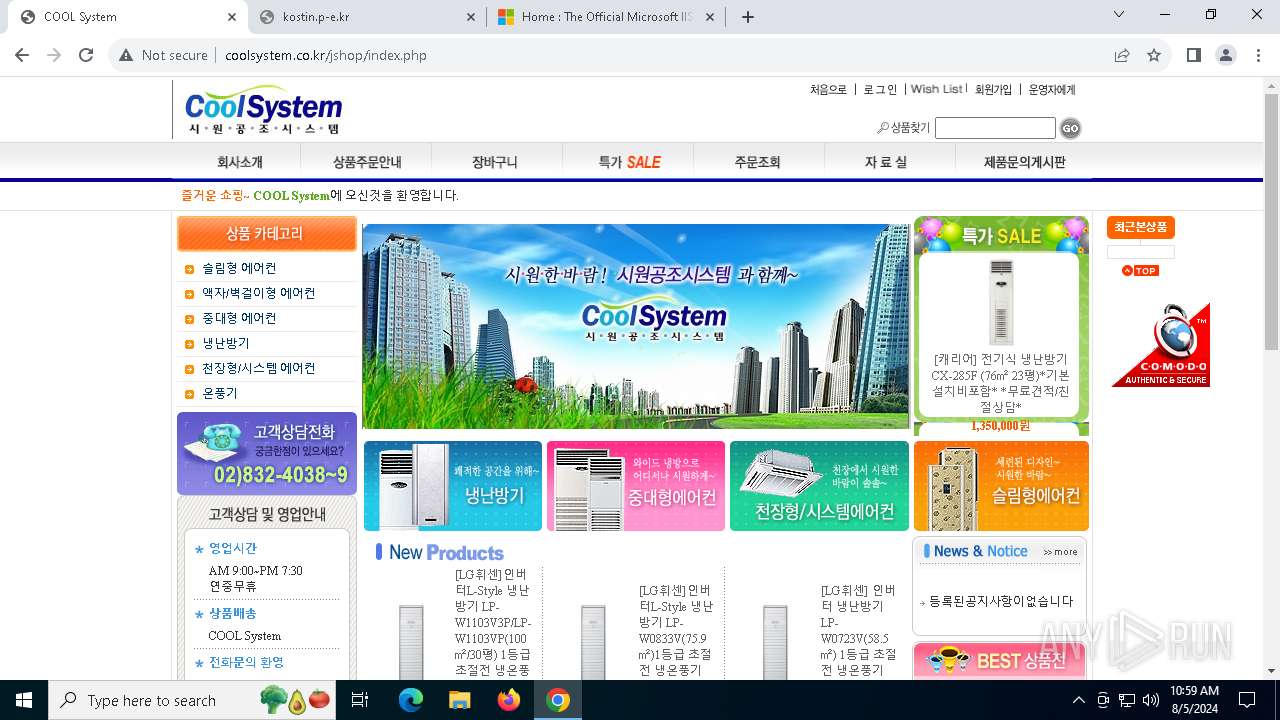
Task: Close the kostin.p-e.kr tab
Action: tap(471, 17)
